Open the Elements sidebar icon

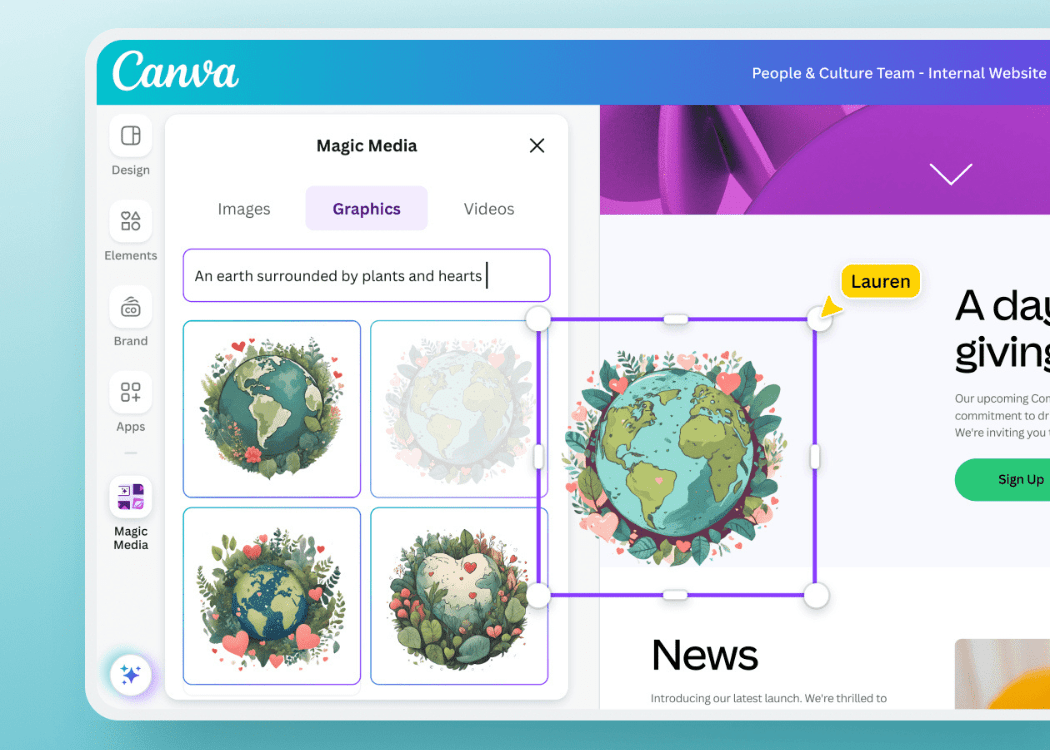131,221
